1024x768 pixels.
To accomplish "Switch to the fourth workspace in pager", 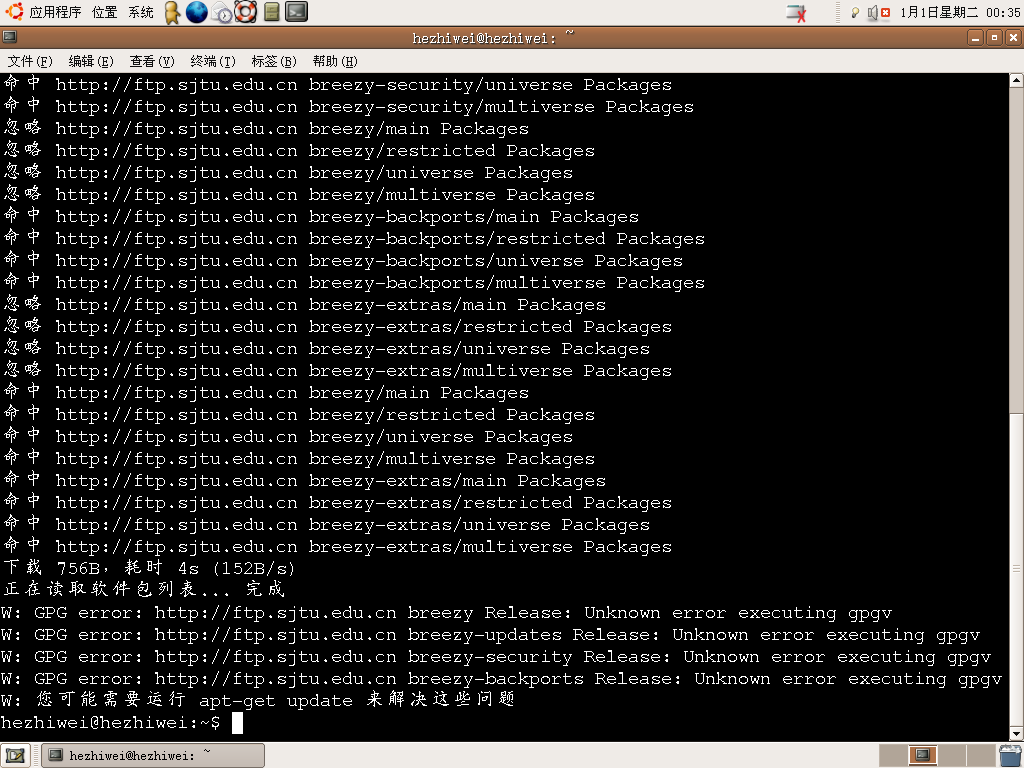I will pyautogui.click(x=981, y=756).
